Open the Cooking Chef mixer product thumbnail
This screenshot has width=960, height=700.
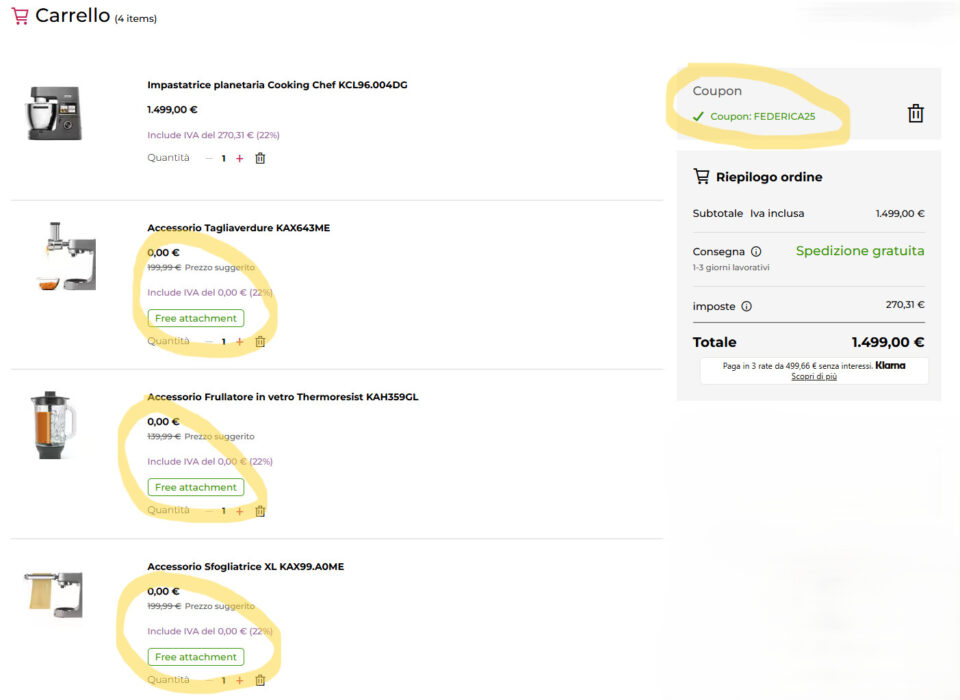(54, 113)
